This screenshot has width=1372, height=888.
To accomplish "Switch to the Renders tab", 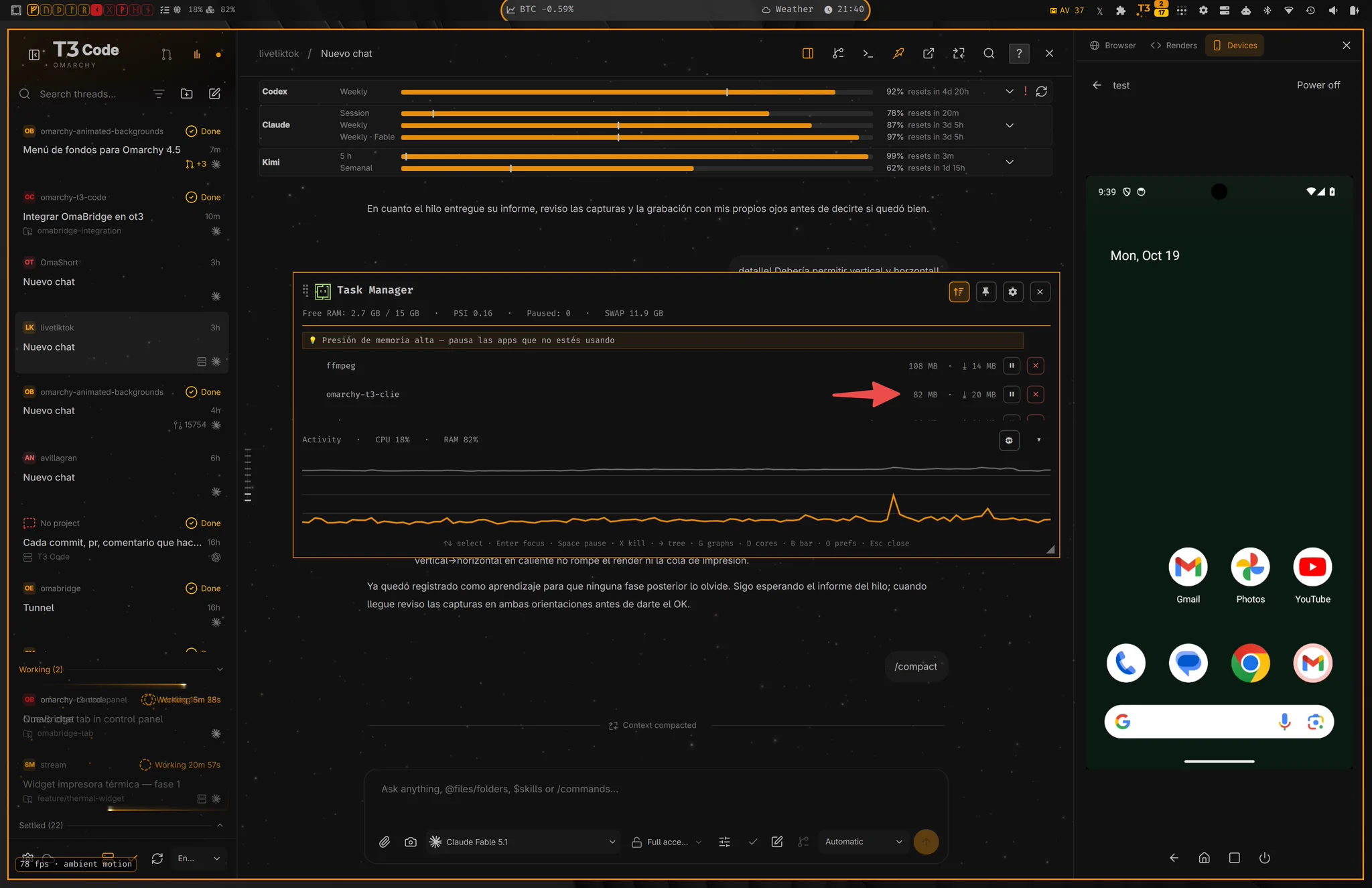I will pyautogui.click(x=1174, y=46).
